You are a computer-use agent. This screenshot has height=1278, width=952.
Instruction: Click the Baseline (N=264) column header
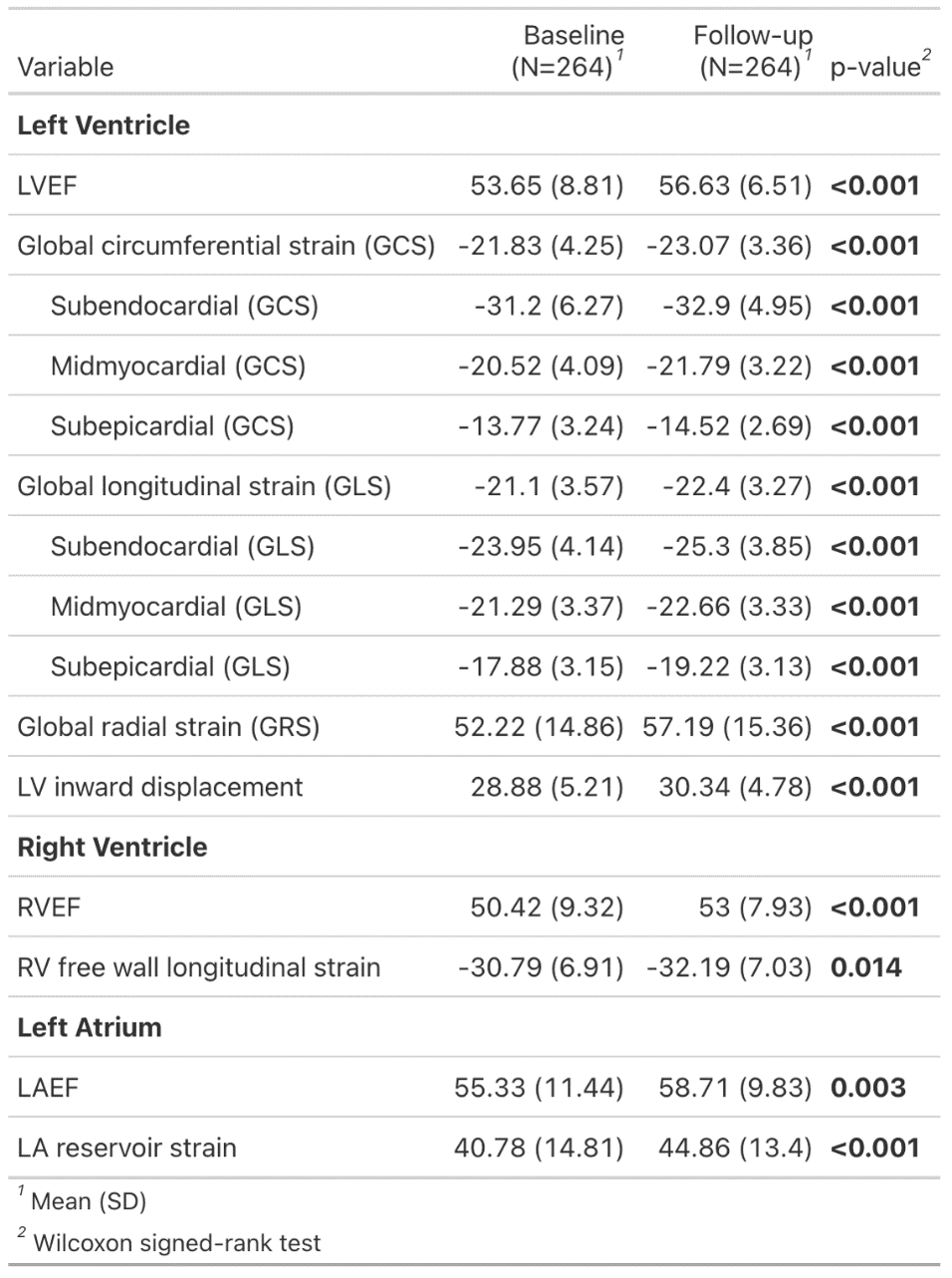[x=567, y=52]
